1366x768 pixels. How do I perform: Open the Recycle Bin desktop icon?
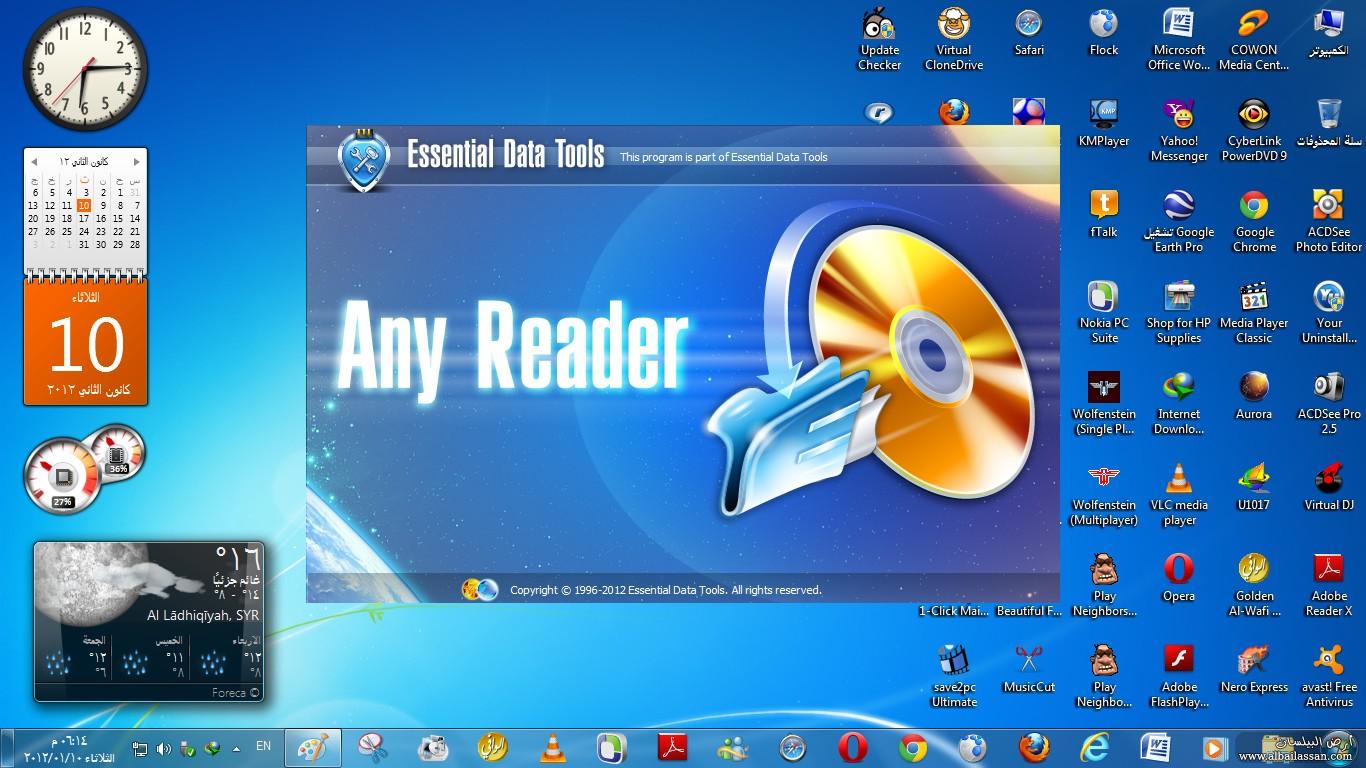(x=1329, y=124)
